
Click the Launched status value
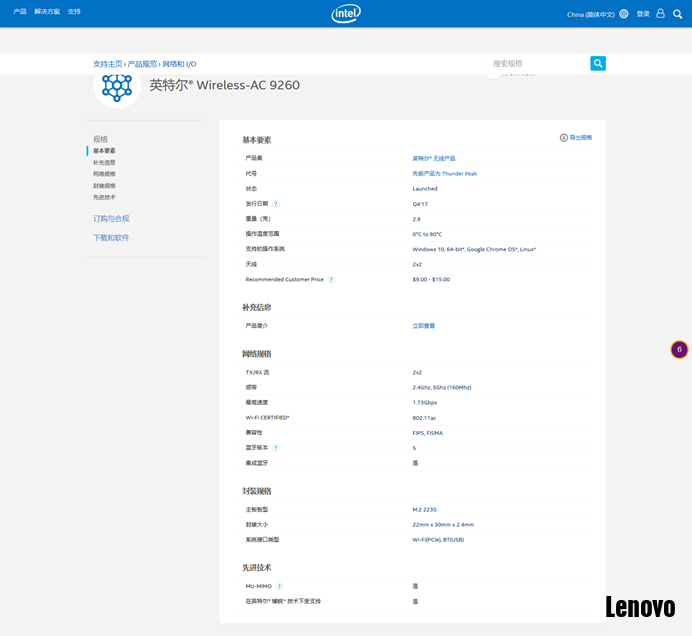pyautogui.click(x=425, y=188)
